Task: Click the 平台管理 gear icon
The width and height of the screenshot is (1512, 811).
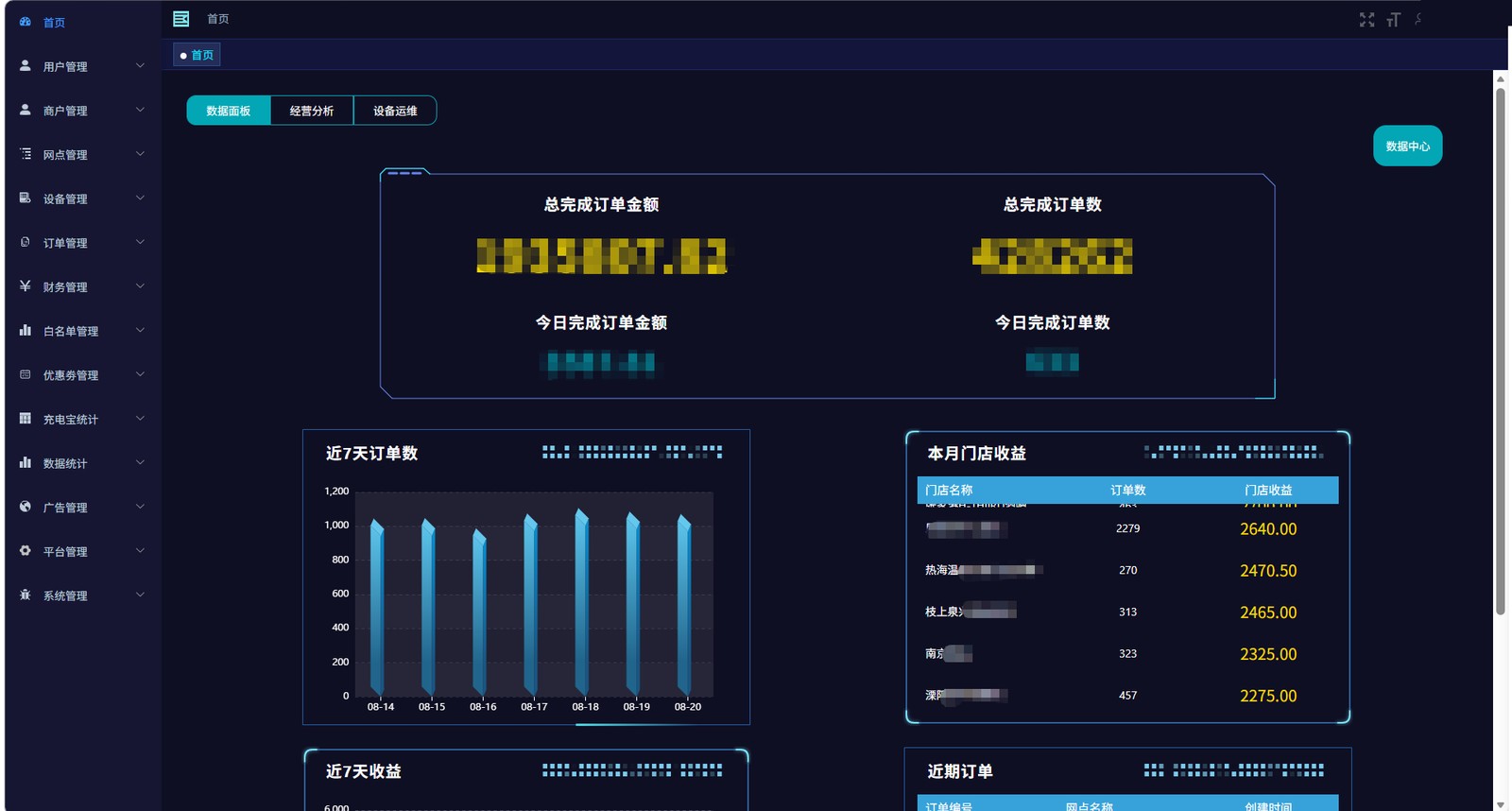Action: (x=26, y=551)
